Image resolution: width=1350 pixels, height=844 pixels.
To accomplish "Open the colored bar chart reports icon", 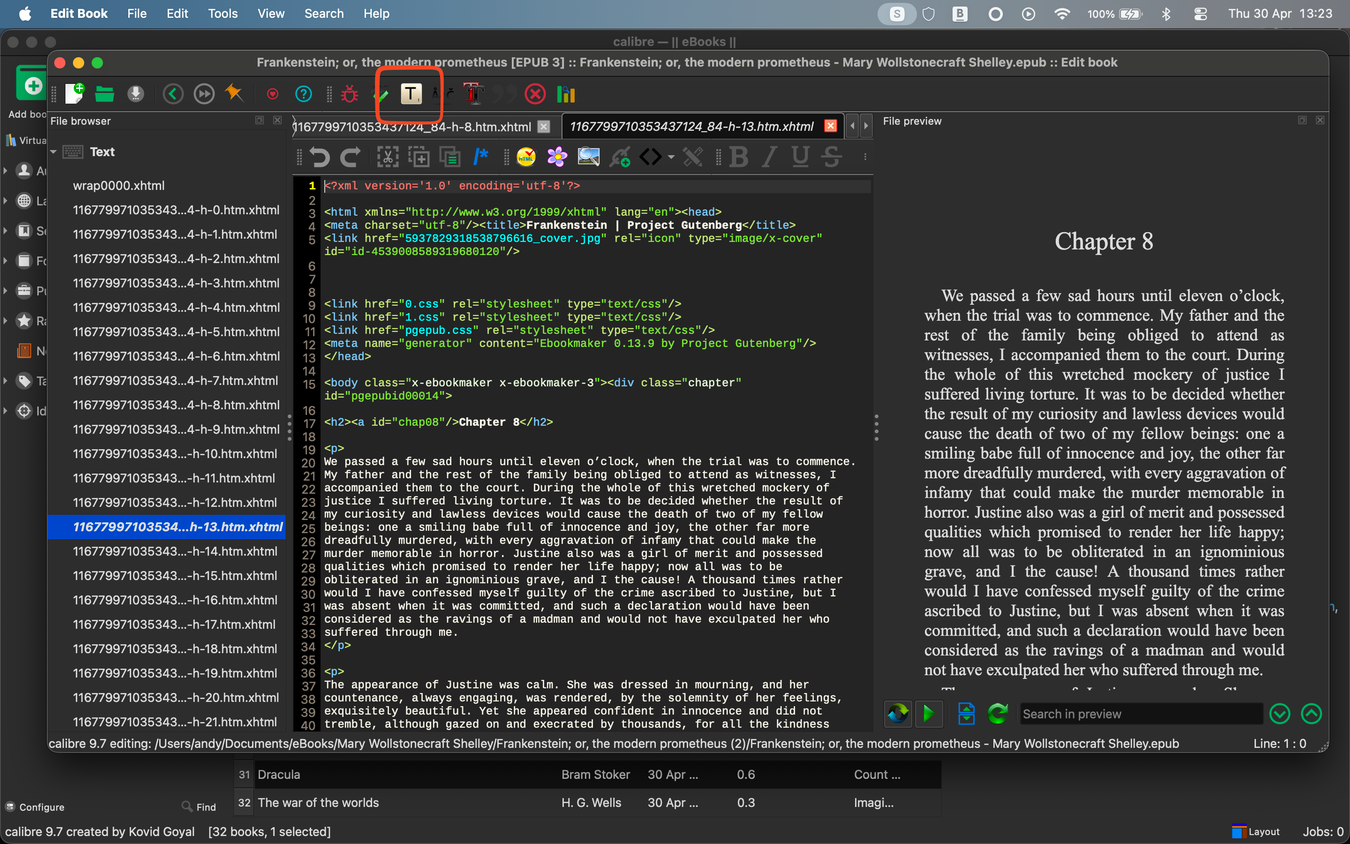I will click(x=566, y=94).
